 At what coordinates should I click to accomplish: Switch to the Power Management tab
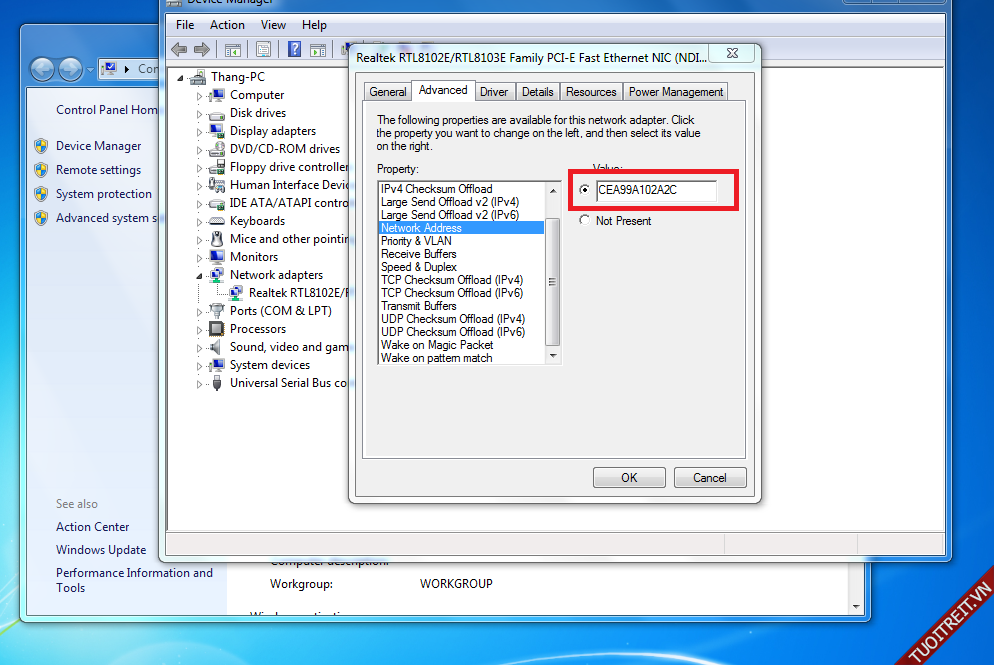tap(676, 92)
